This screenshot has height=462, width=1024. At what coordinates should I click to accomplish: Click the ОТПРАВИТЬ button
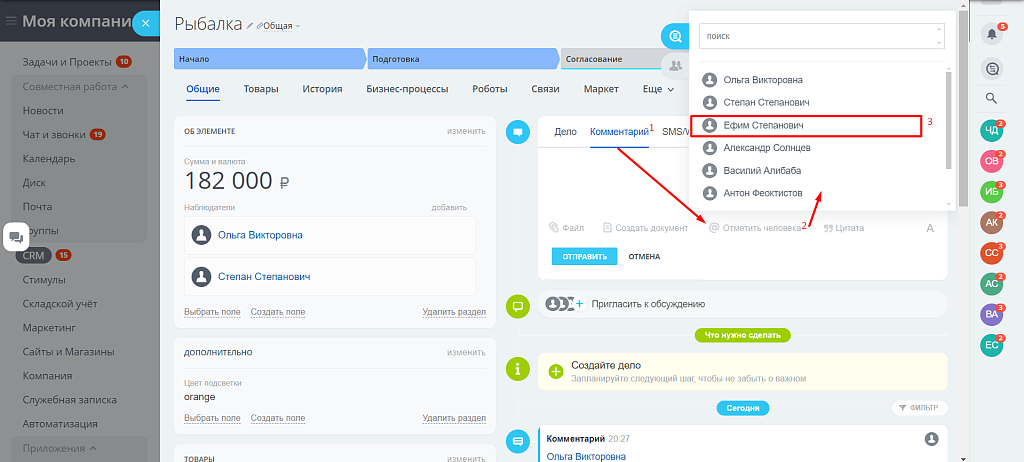pyautogui.click(x=584, y=256)
